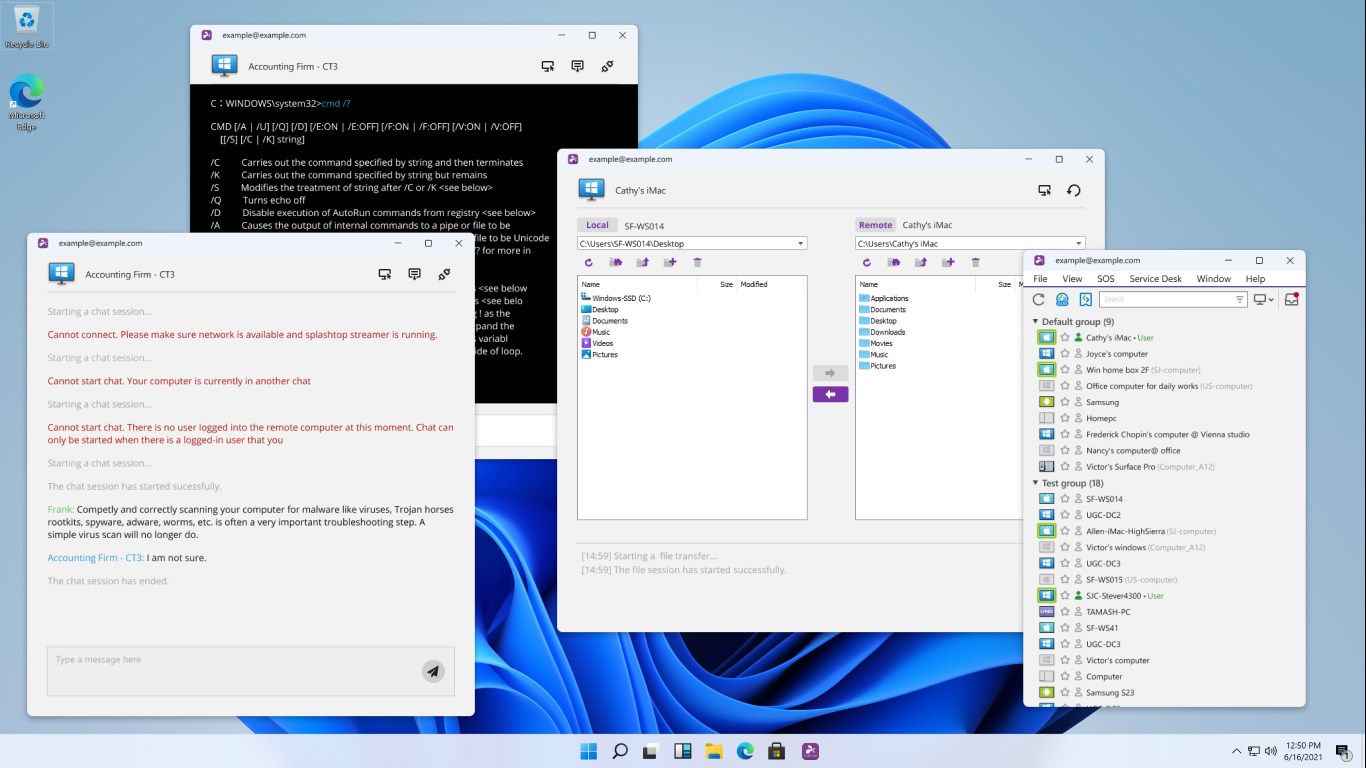Select the file transfer icon in Cathy's iMac window
The width and height of the screenshot is (1366, 768).
click(1044, 189)
